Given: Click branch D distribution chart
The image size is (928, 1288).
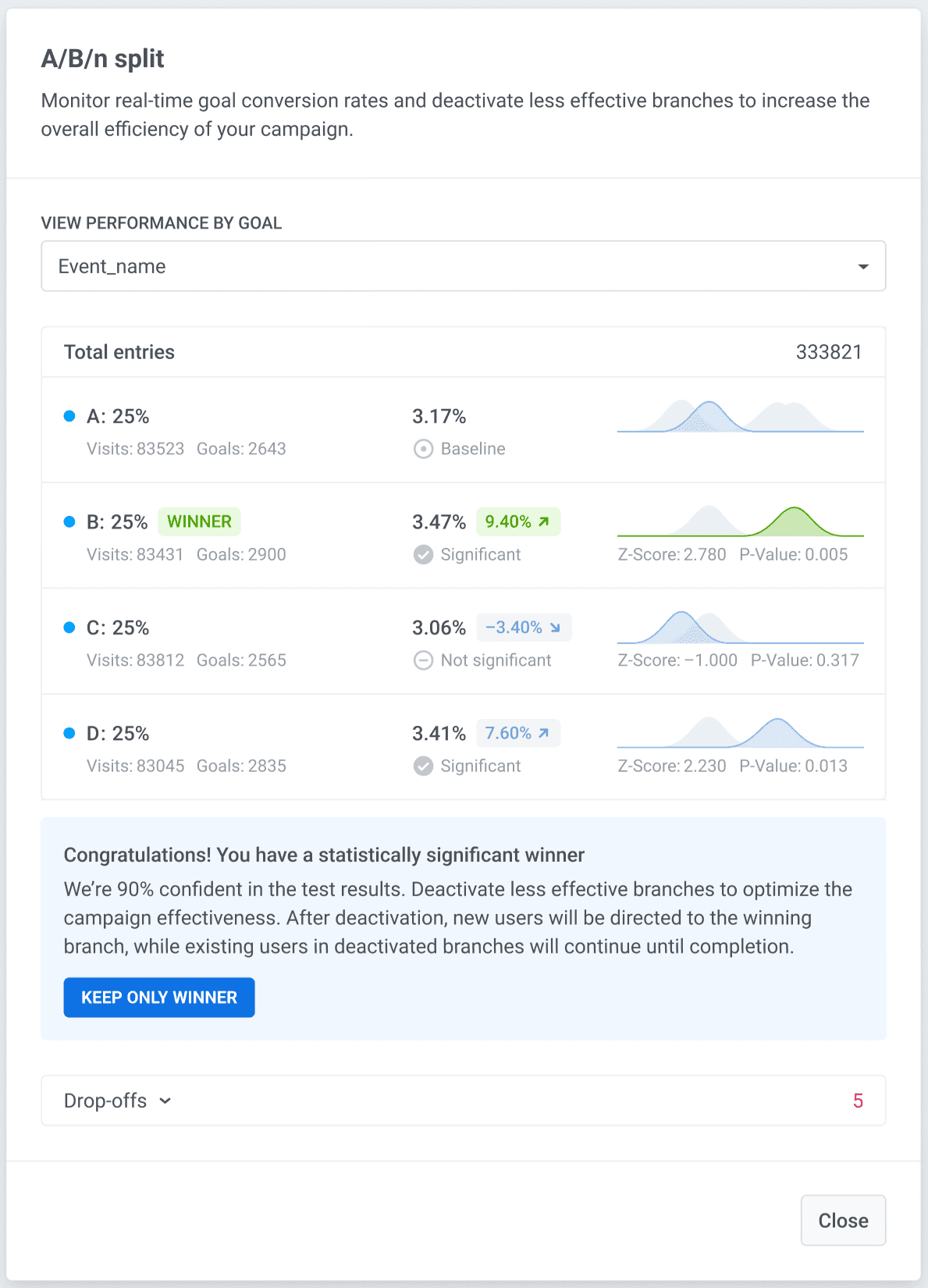Looking at the screenshot, I should 740,734.
